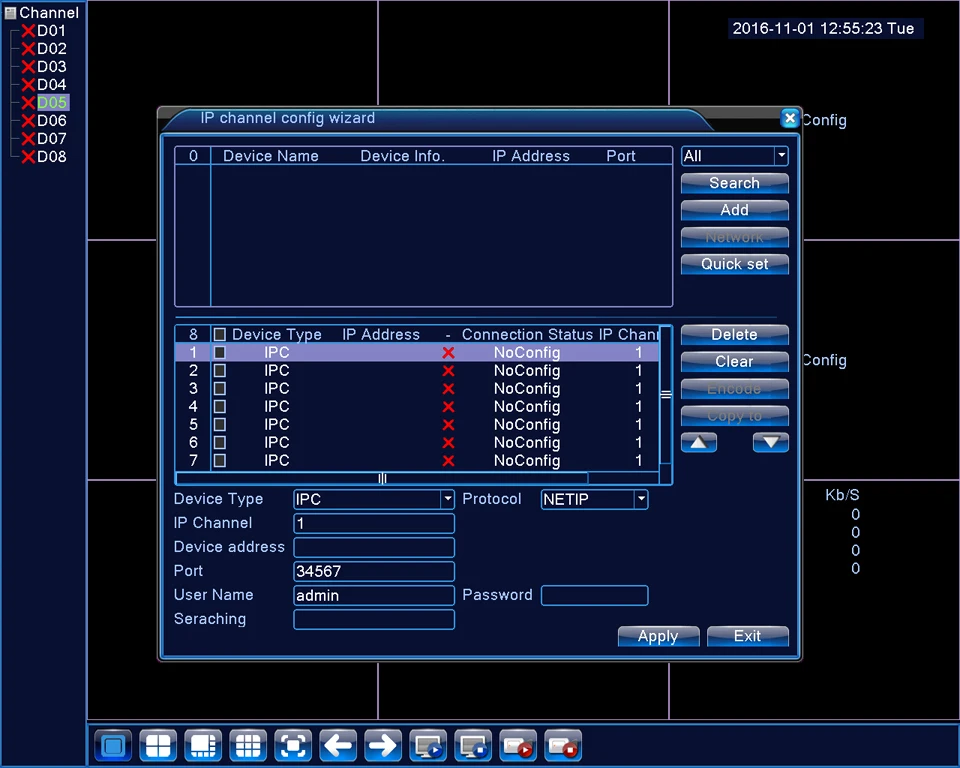
Task: Open the All filter dropdown
Action: point(781,156)
